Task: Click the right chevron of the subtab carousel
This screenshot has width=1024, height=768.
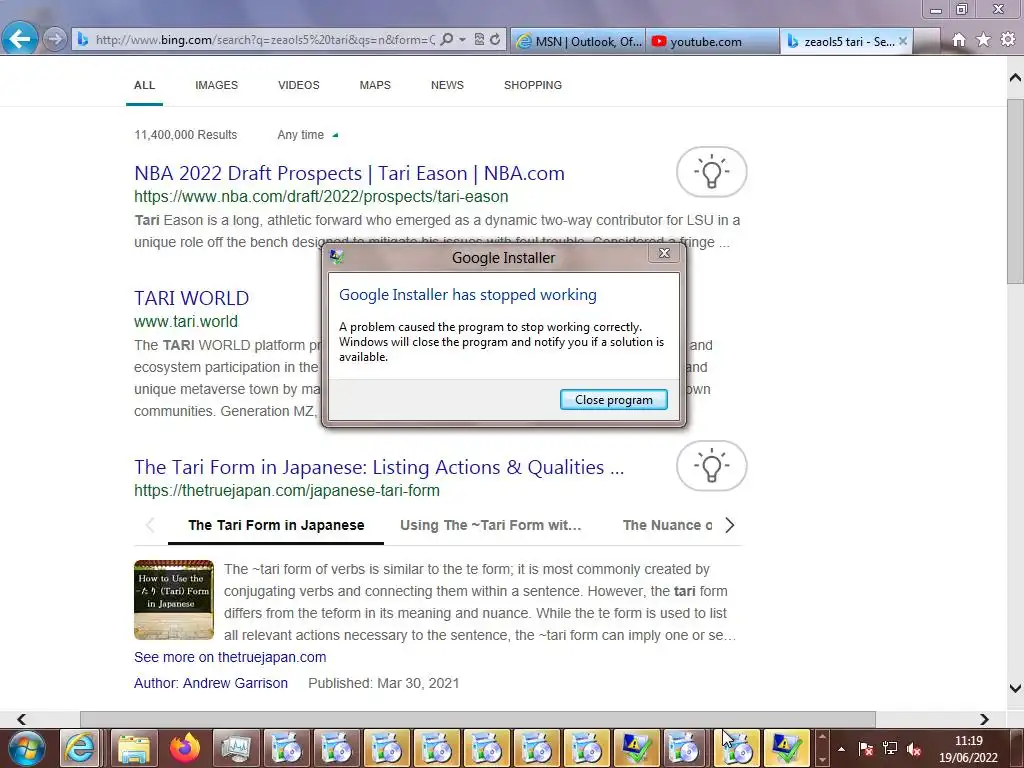Action: [730, 526]
